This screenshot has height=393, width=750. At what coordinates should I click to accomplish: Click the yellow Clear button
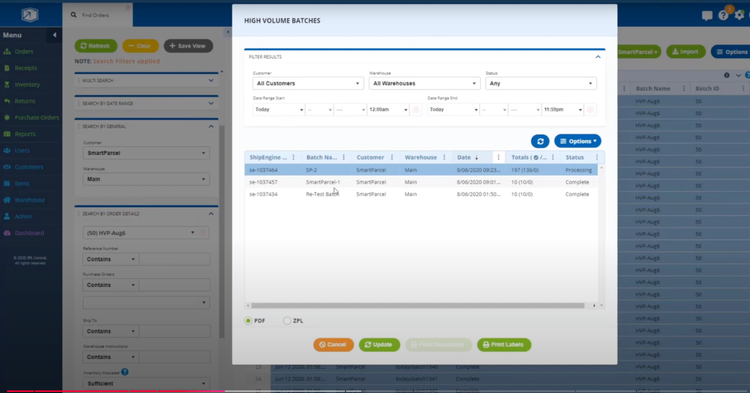click(x=141, y=46)
